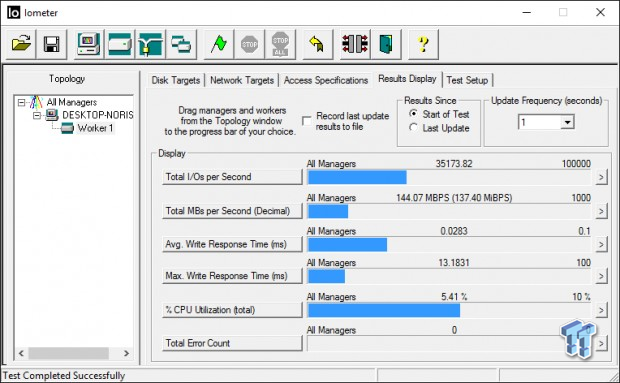Screen dimensions: 620x383
Task: Start a new manager computer icon
Action: 89,44
